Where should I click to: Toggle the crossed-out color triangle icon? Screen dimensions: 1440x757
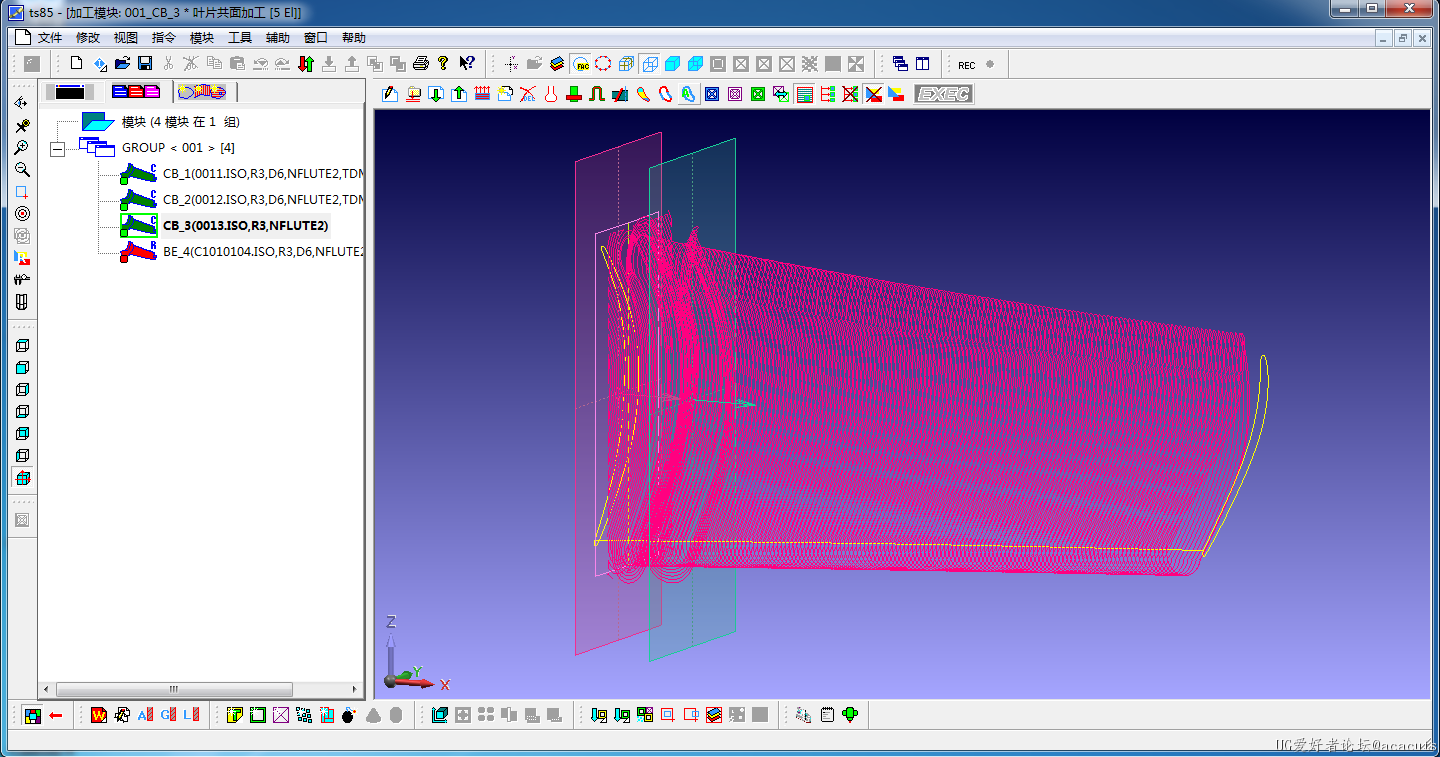tap(873, 94)
